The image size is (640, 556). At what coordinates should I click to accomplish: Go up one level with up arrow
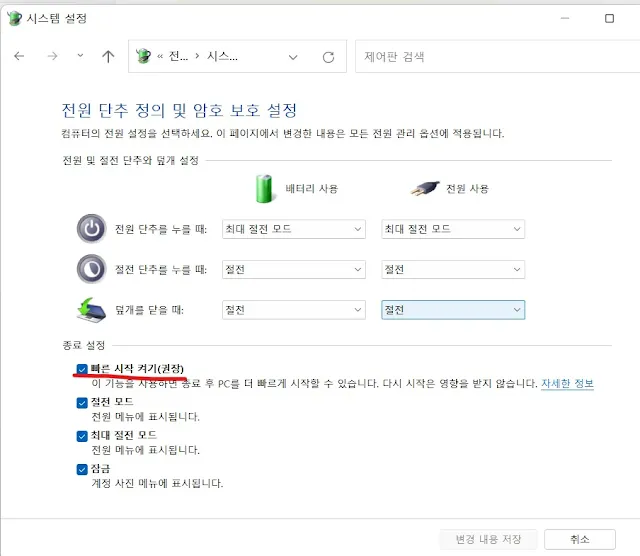108,56
